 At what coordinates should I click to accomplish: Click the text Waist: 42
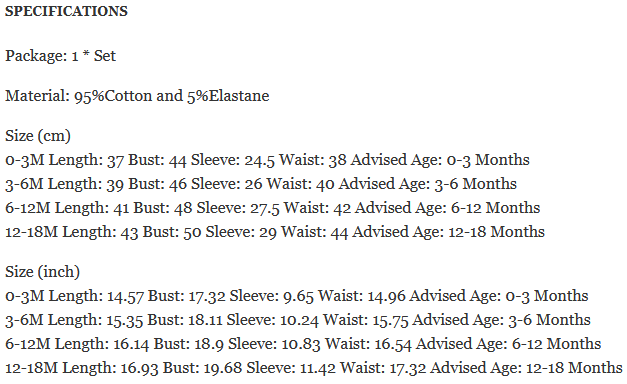317,208
